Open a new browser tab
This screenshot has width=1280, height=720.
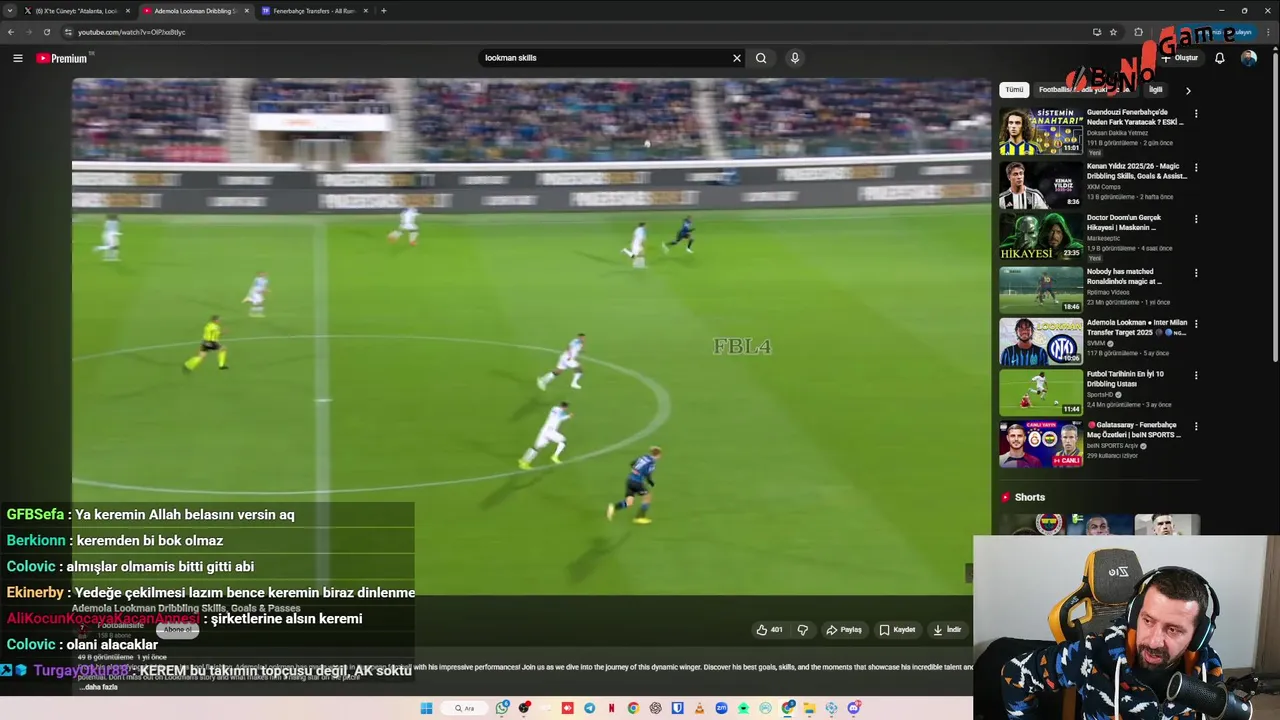[x=383, y=11]
